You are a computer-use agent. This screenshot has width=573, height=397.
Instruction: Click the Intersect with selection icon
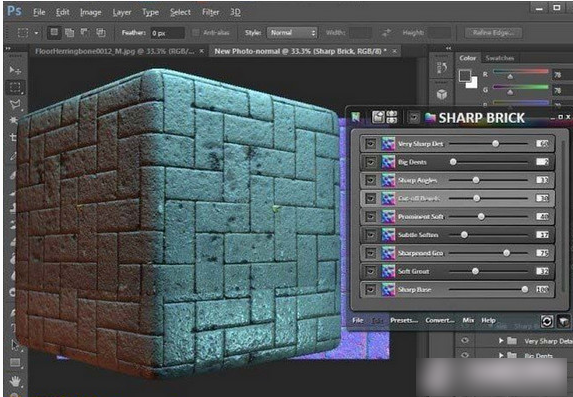[x=100, y=33]
